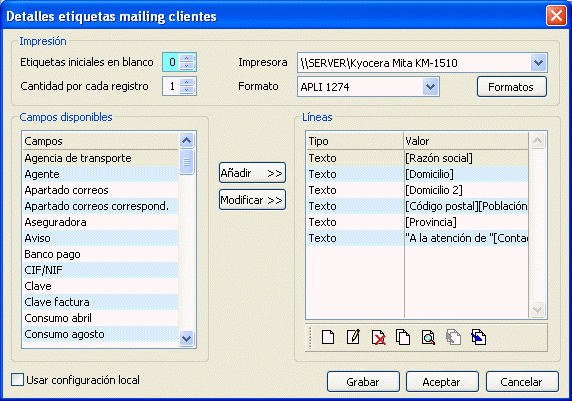Click Cantidad por cada registro number field
Viewport: 572px width, 401px height.
click(171, 86)
